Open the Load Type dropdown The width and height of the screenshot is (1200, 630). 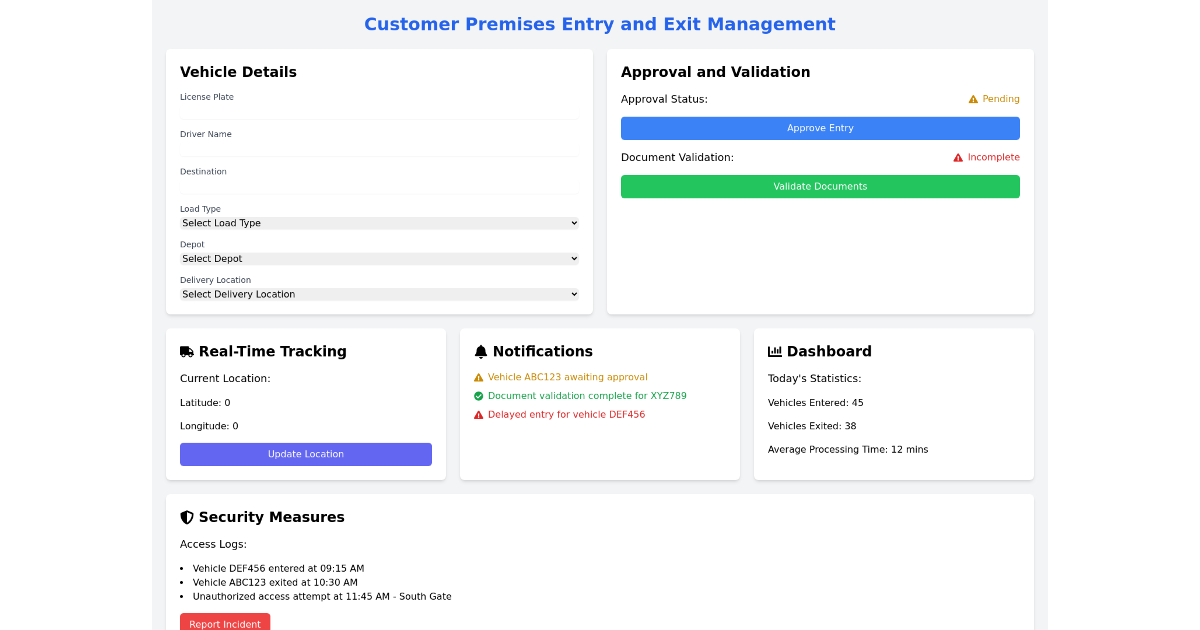378,222
